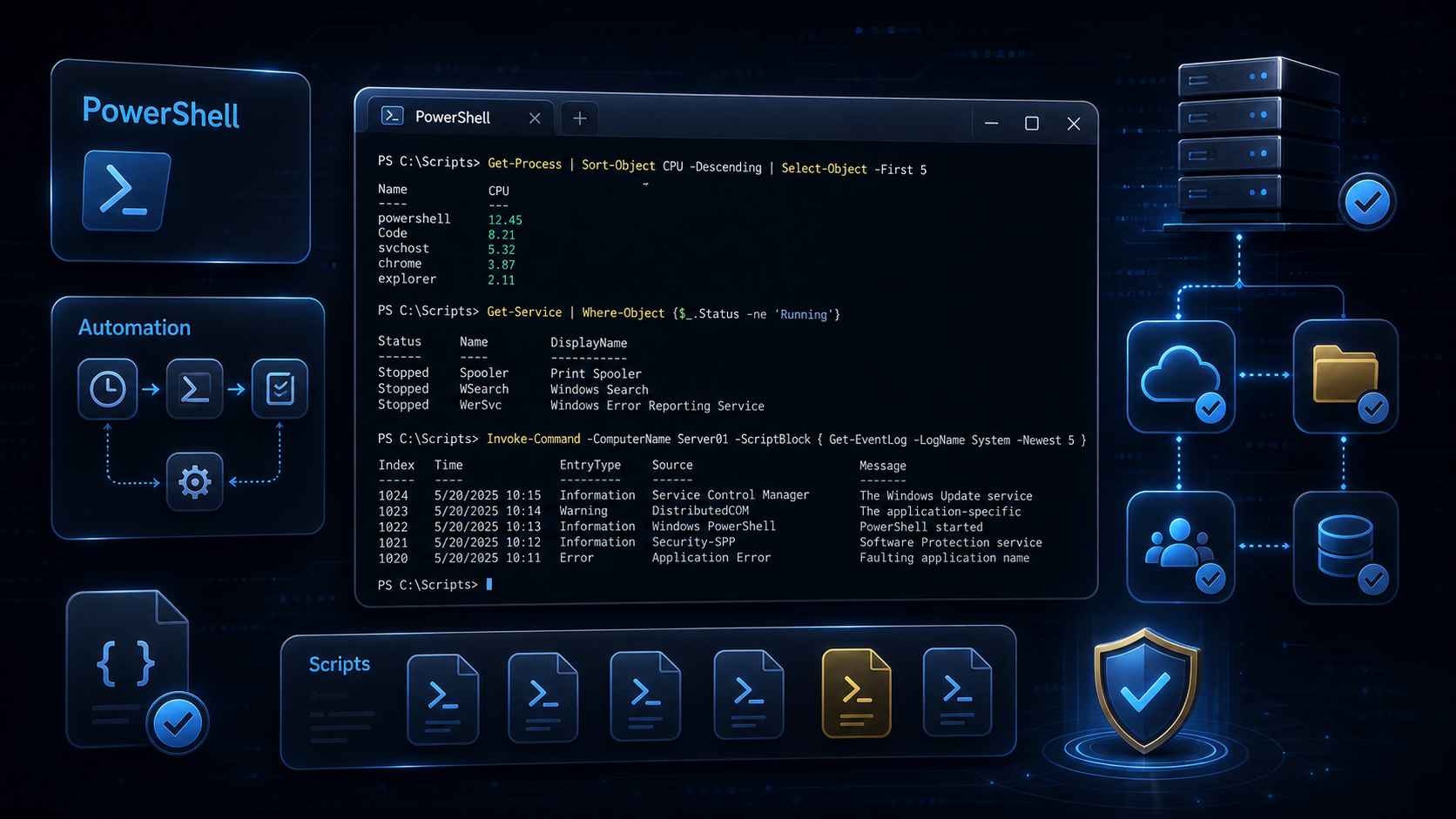1456x819 pixels.
Task: Click the Invoke-Command command text
Action: coord(533,439)
